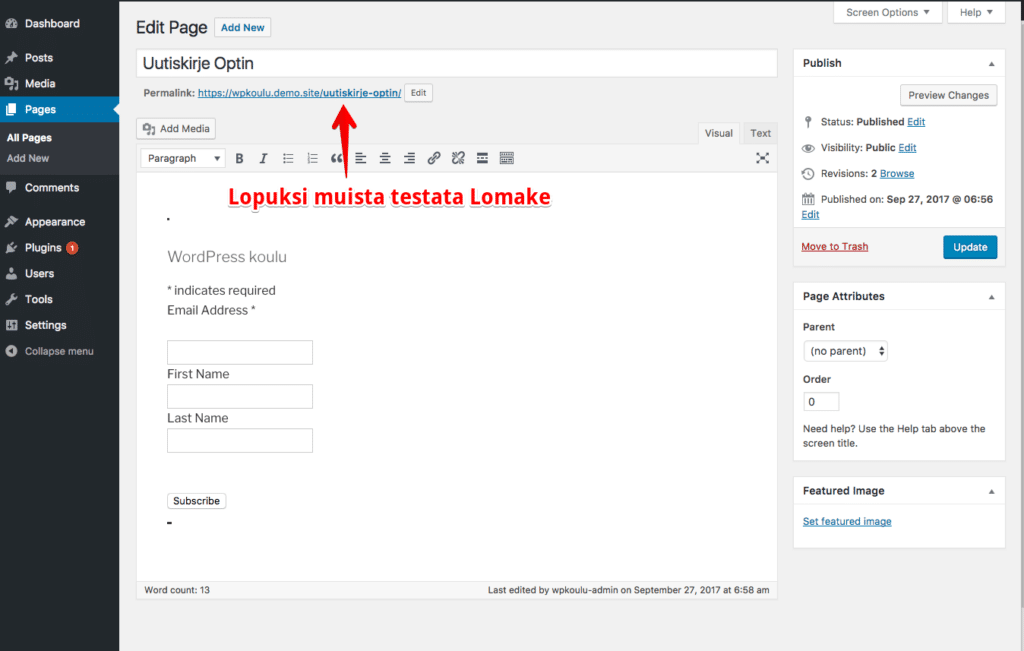The image size is (1024, 651).
Task: Open the Parent page dropdown
Action: pyautogui.click(x=845, y=351)
